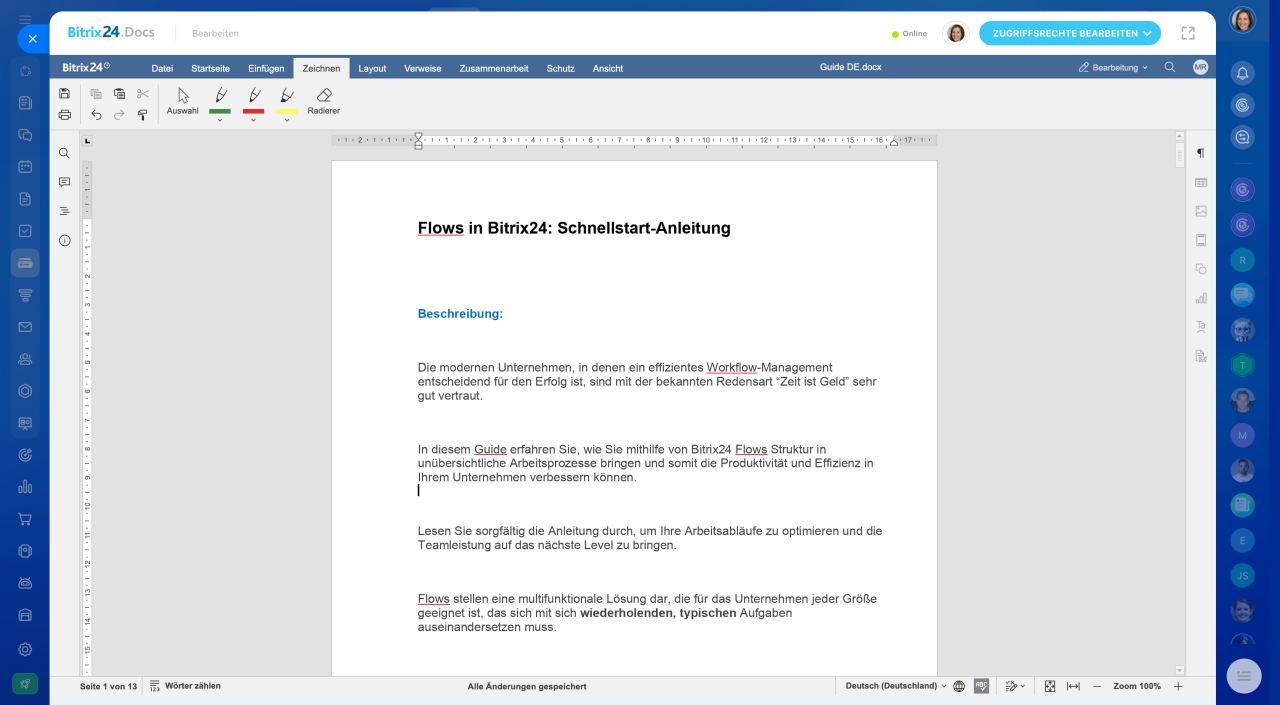Toggle the red pen drawing tool

click(253, 98)
